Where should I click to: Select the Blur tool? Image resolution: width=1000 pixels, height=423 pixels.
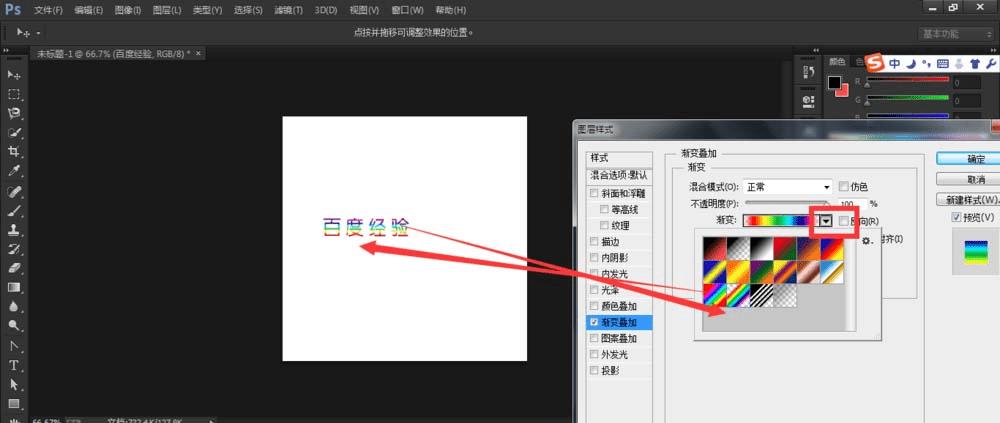[x=14, y=306]
